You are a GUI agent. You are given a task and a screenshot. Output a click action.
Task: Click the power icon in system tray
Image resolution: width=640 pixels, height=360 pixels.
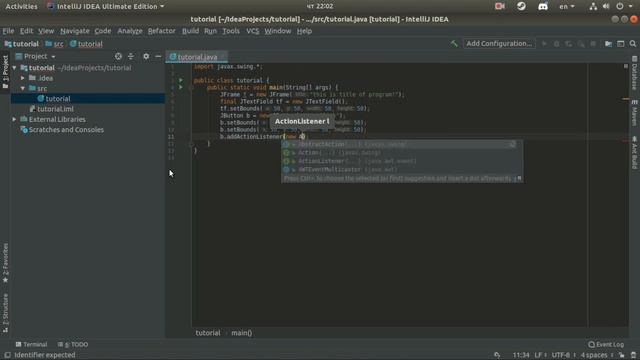click(620, 7)
